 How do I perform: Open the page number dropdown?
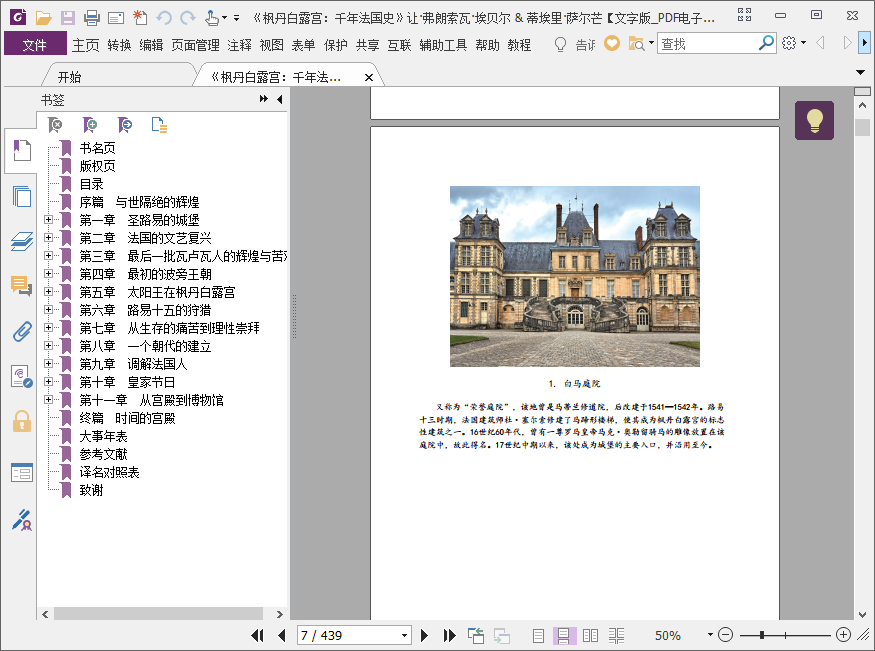[404, 635]
